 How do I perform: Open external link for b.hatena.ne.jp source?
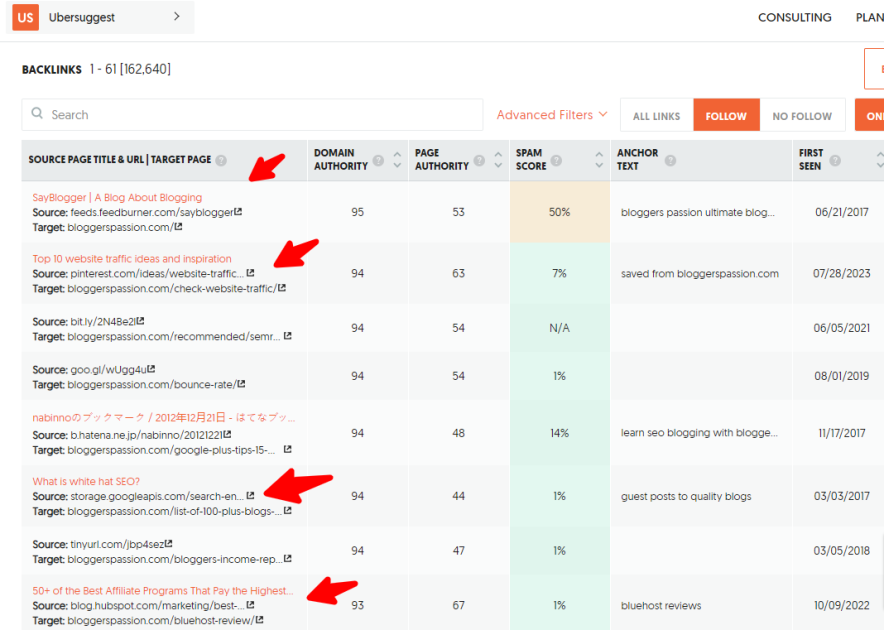tap(227, 434)
